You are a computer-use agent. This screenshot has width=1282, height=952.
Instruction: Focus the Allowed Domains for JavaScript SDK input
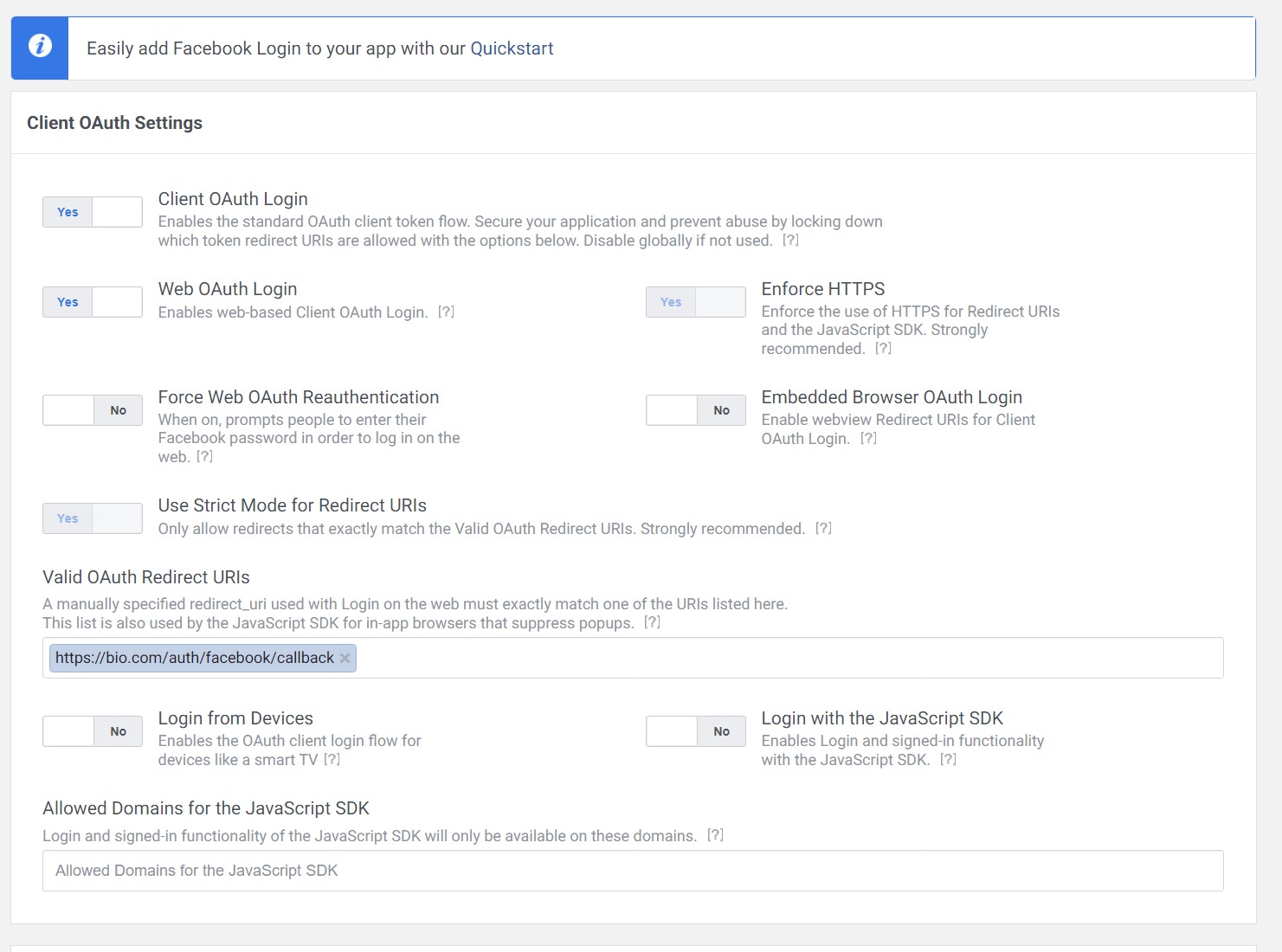coord(633,871)
